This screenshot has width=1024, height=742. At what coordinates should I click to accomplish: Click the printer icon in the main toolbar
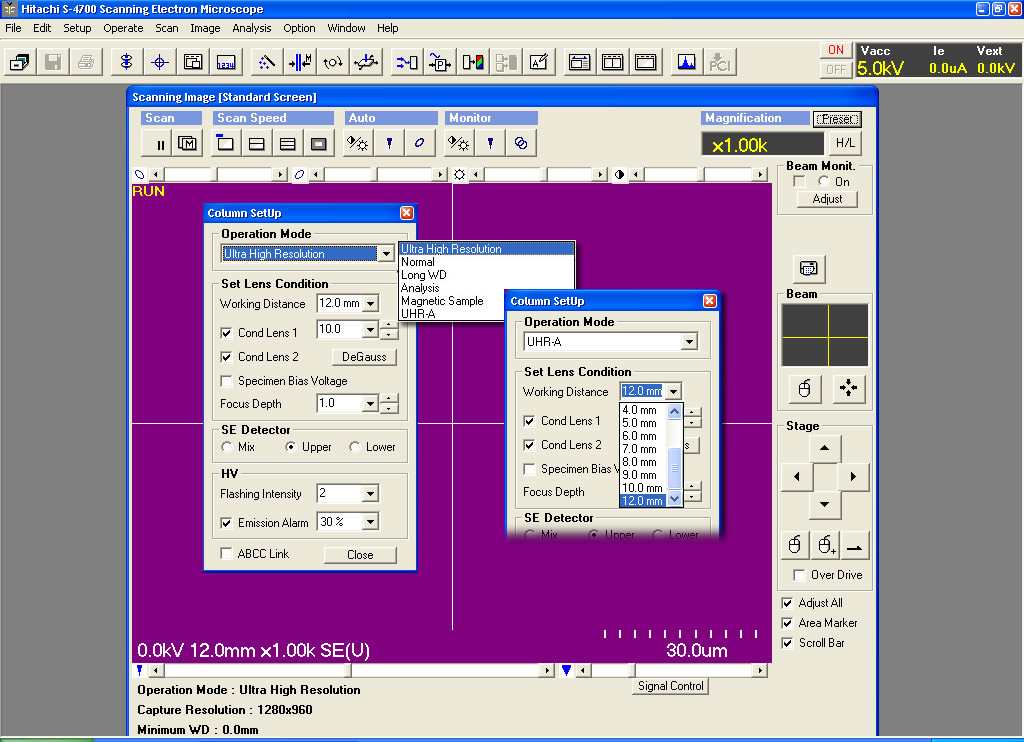[86, 63]
